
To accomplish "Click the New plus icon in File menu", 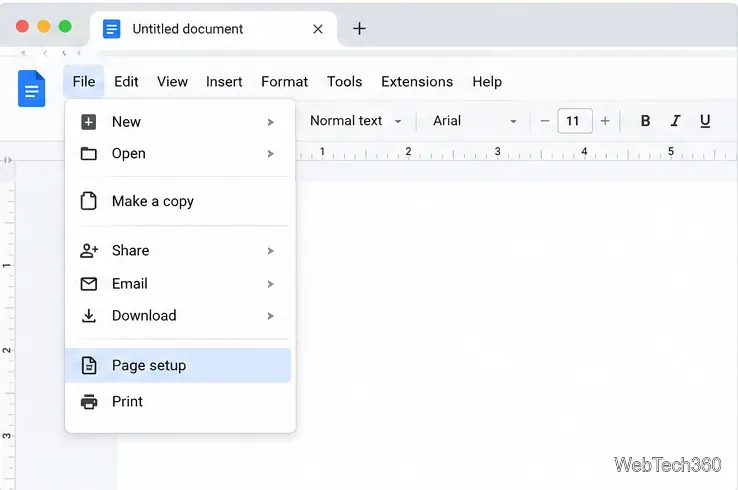I will click(x=88, y=122).
